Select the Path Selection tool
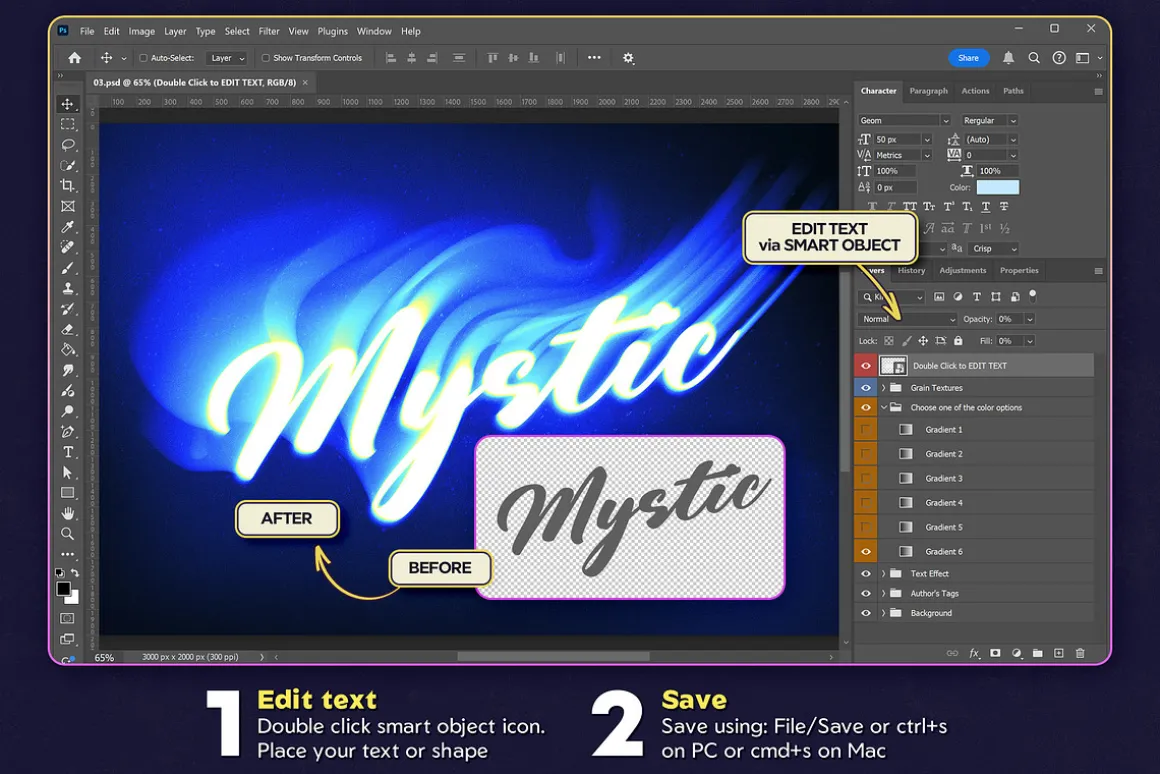Image resolution: width=1160 pixels, height=774 pixels. [x=68, y=472]
